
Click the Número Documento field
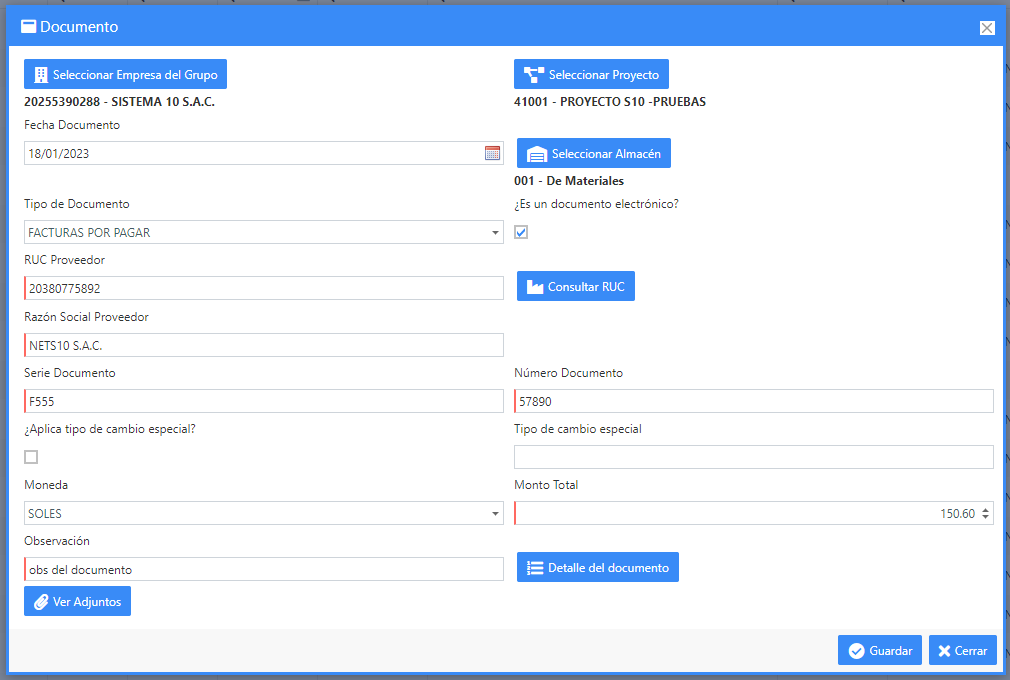pos(754,401)
